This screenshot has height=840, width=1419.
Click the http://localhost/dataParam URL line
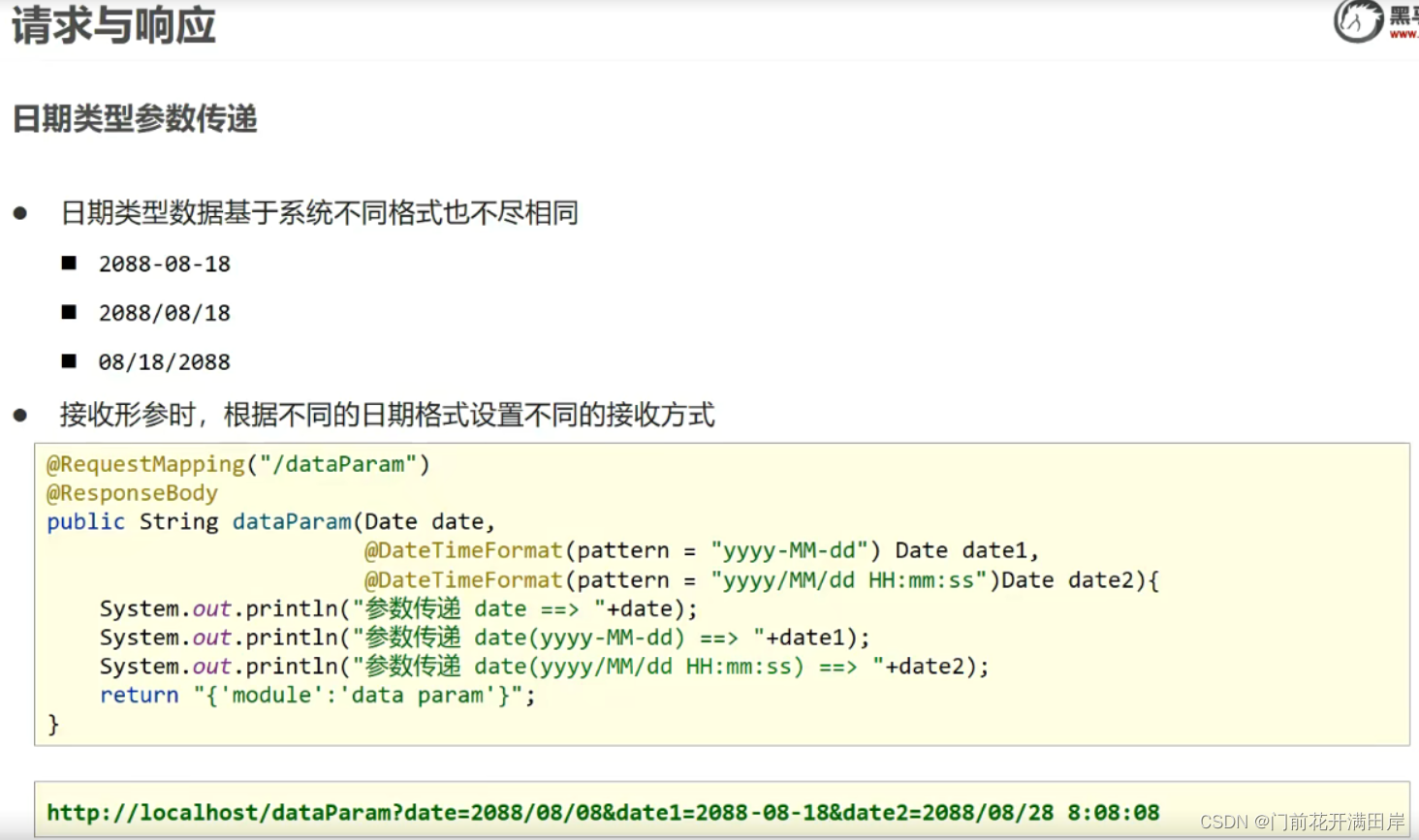[x=603, y=812]
